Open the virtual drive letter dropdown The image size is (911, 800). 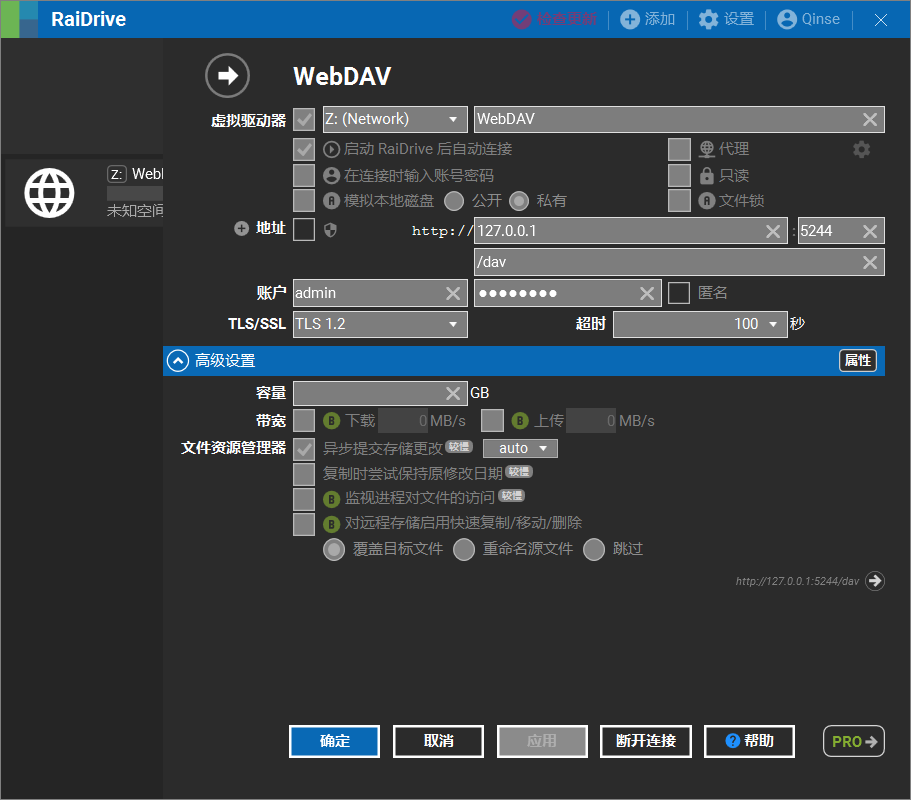point(394,118)
